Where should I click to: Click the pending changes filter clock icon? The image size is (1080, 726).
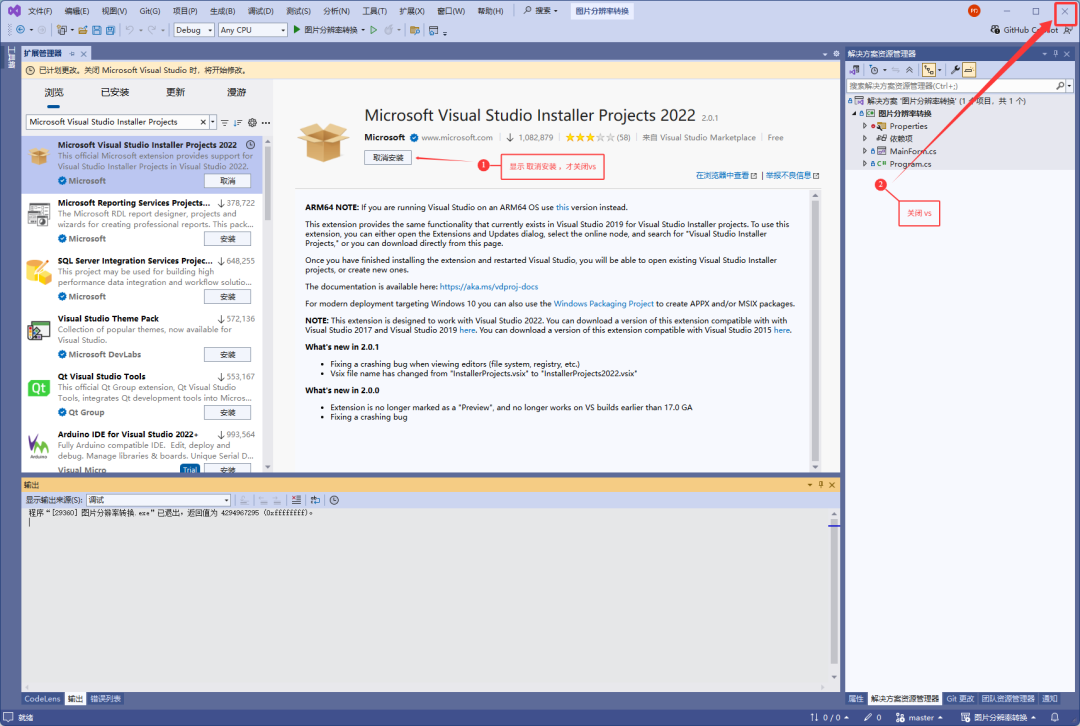(874, 70)
